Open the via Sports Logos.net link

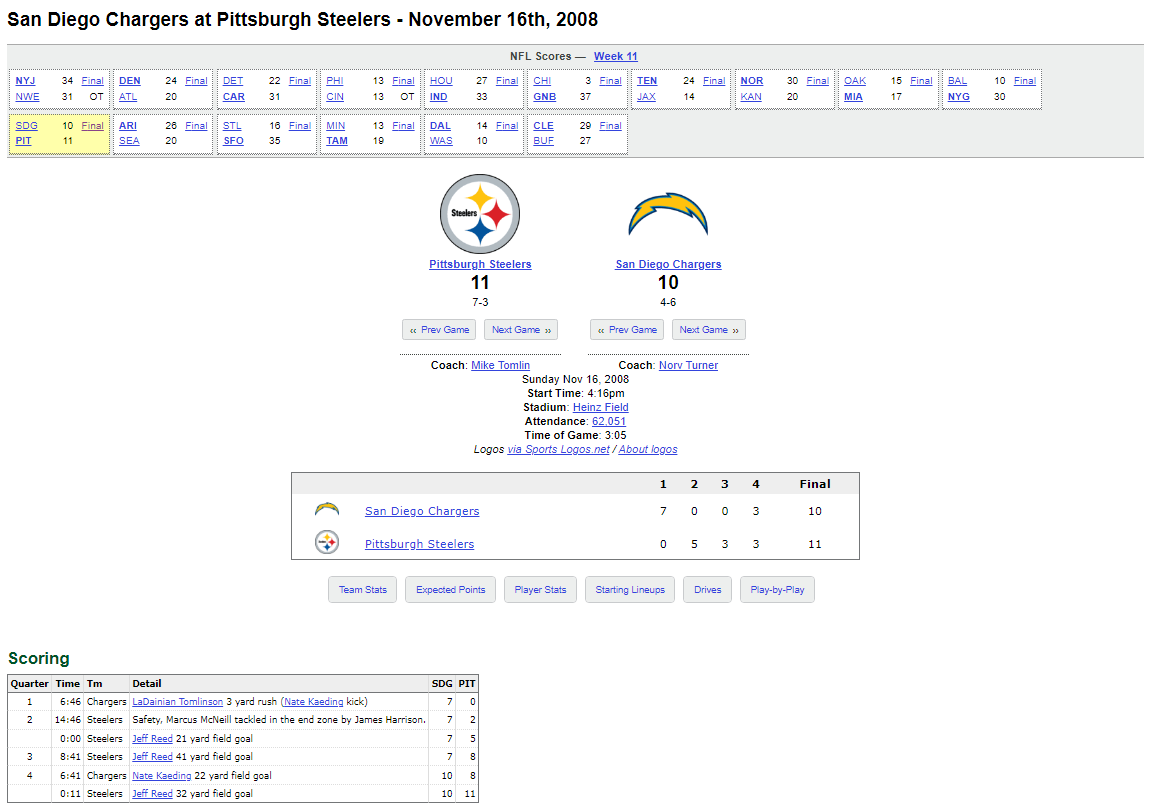pyautogui.click(x=558, y=449)
